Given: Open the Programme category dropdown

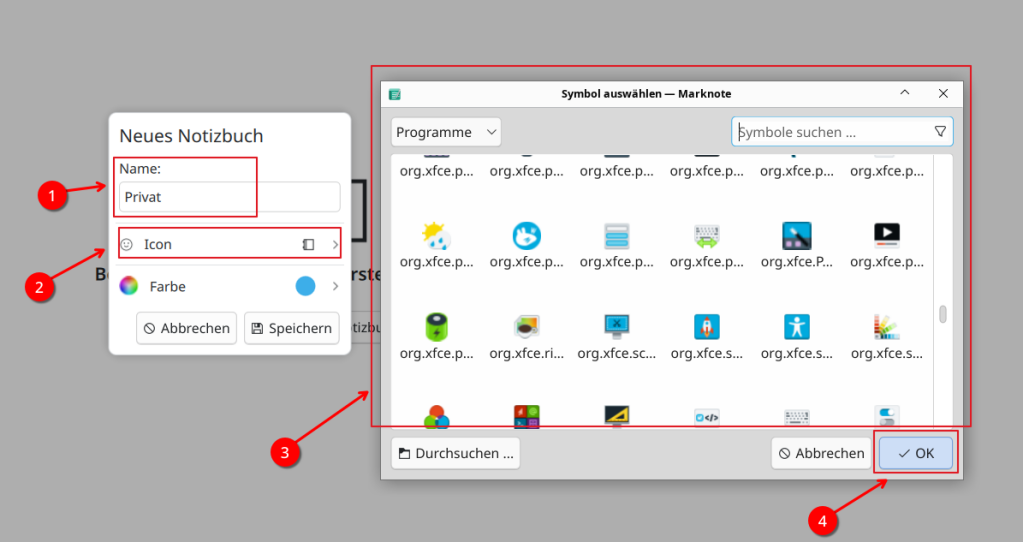Looking at the screenshot, I should tap(446, 132).
